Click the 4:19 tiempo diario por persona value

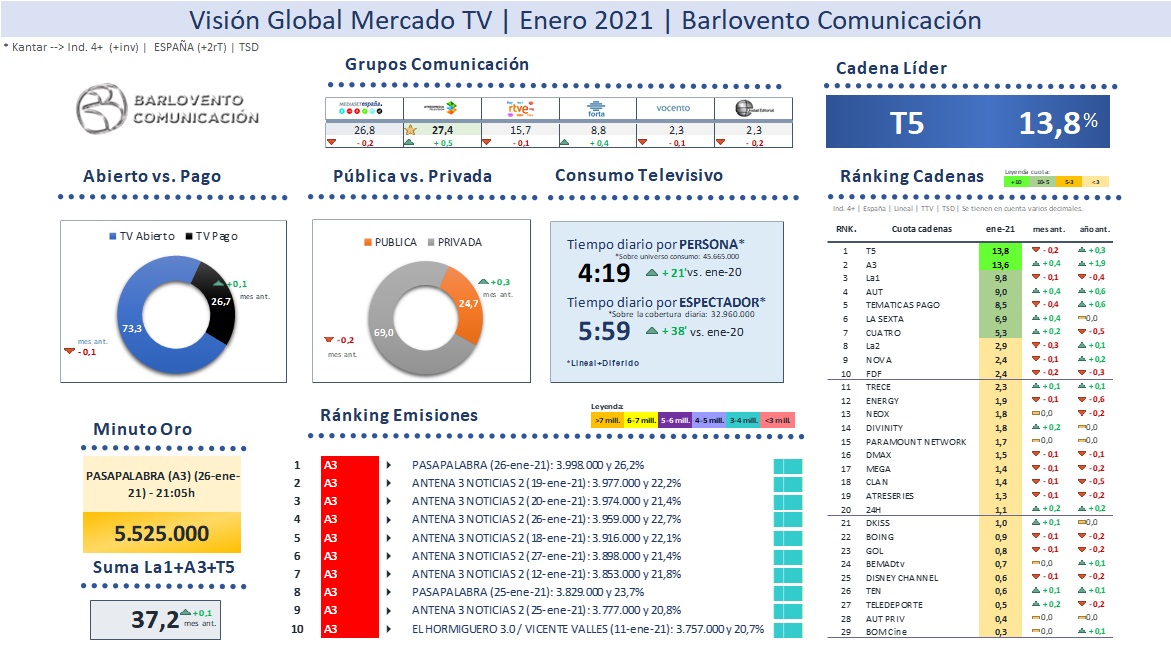tap(604, 273)
